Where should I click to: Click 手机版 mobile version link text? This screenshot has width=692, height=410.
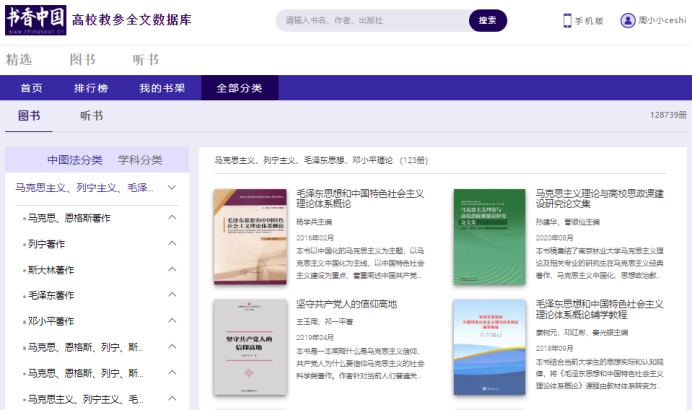[x=590, y=21]
